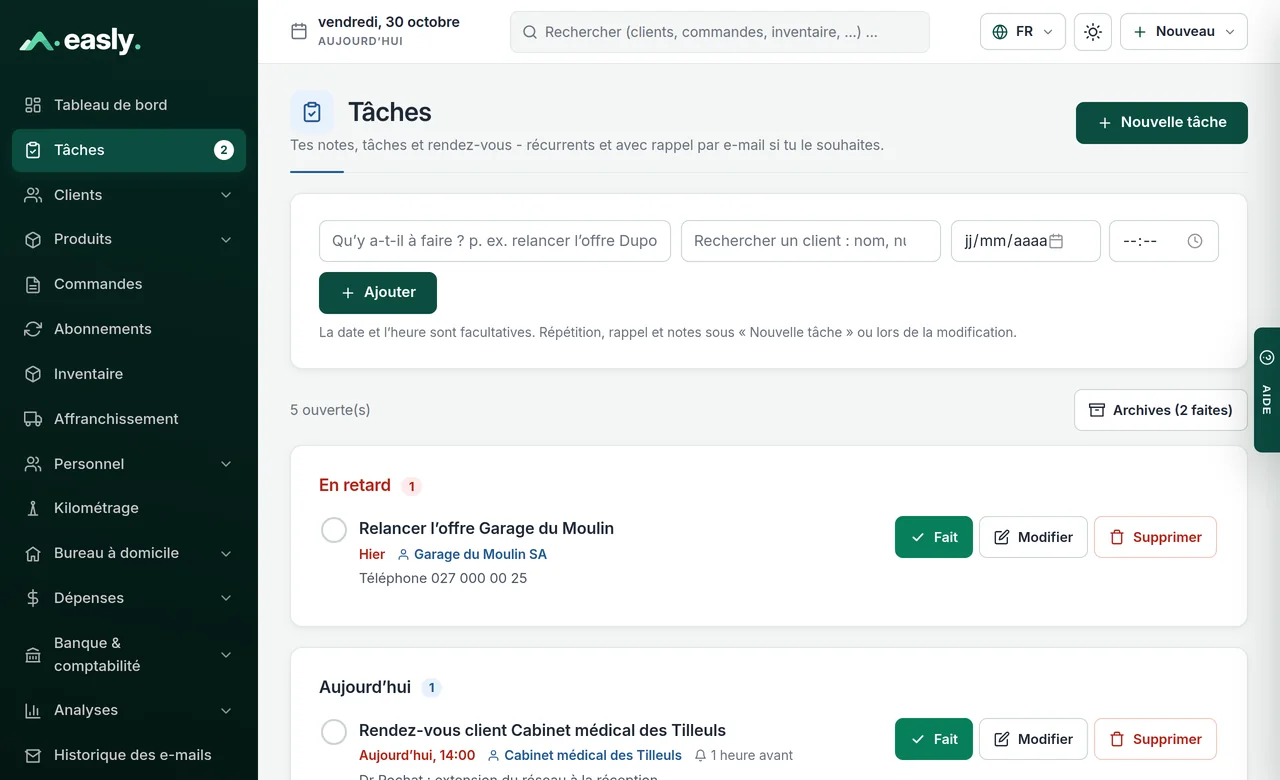This screenshot has height=780, width=1280.
Task: Click Supprimer for Cabinet médical des Tilleuls task
Action: click(x=1155, y=739)
